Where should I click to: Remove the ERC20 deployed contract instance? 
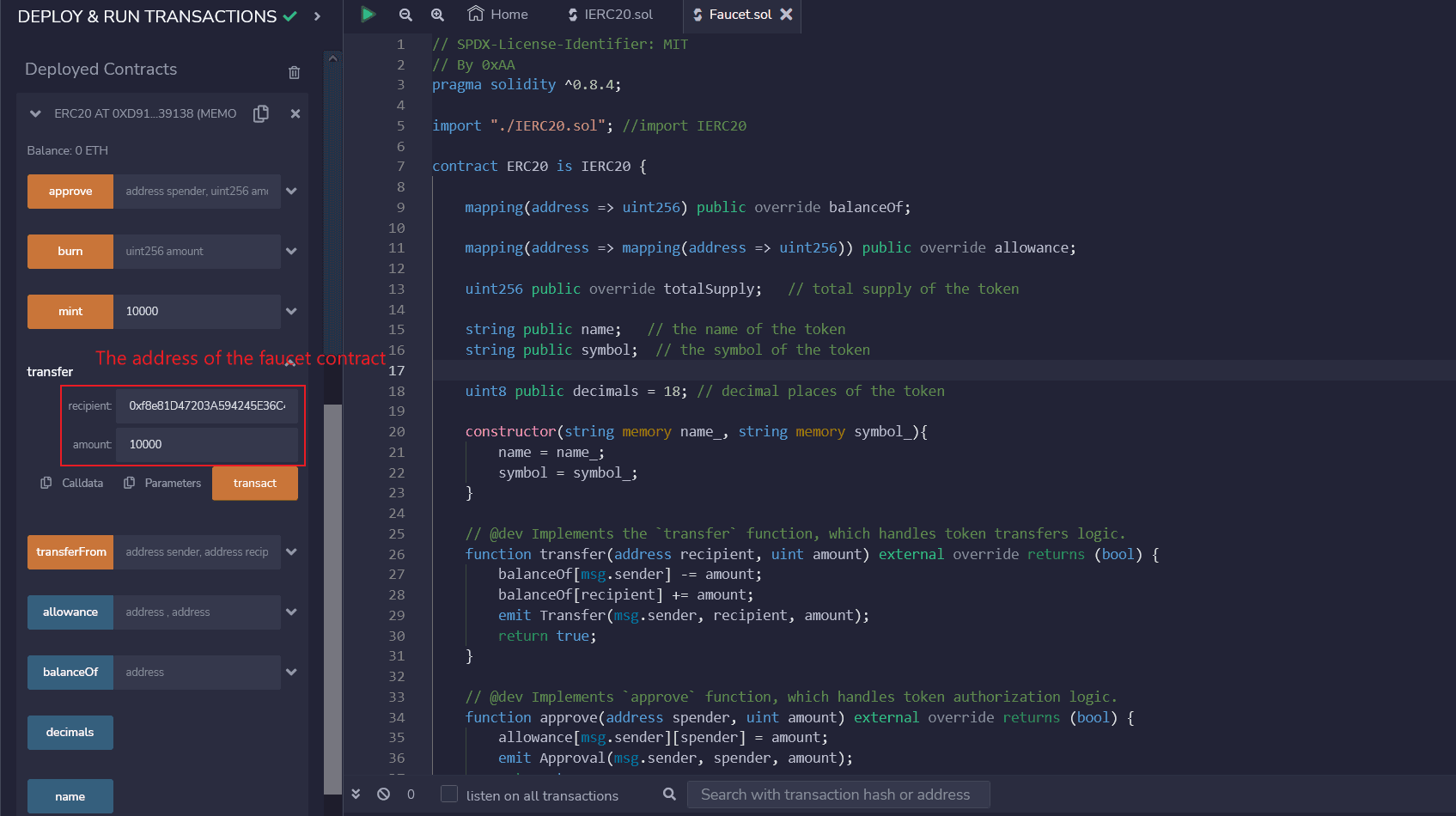click(295, 113)
